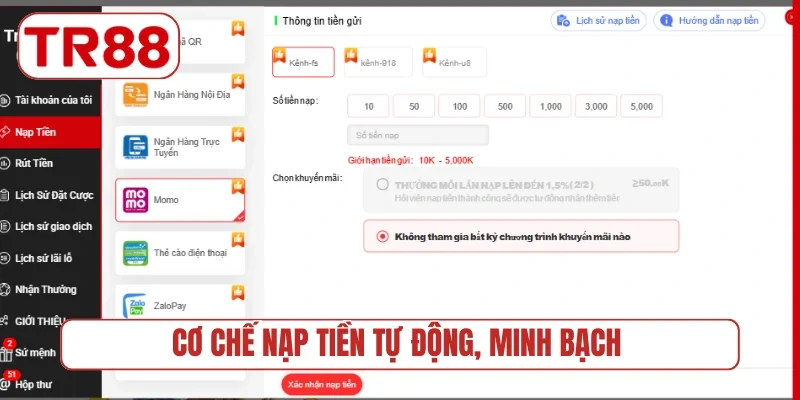This screenshot has height=400, width=800.
Task: Click the Tài khoản của tôi sidebar icon
Action: [5, 101]
